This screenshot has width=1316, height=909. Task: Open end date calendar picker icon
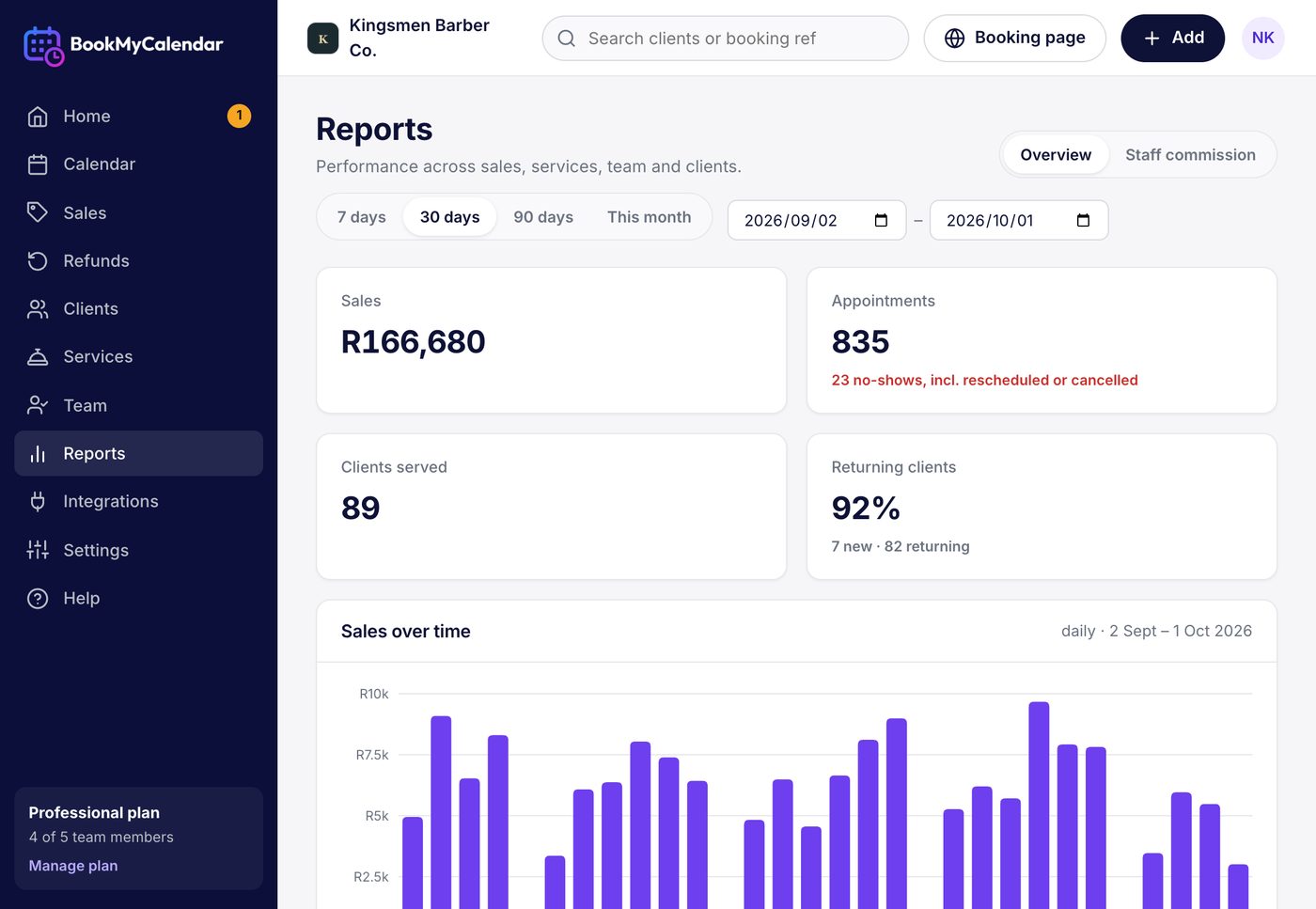[x=1083, y=220]
